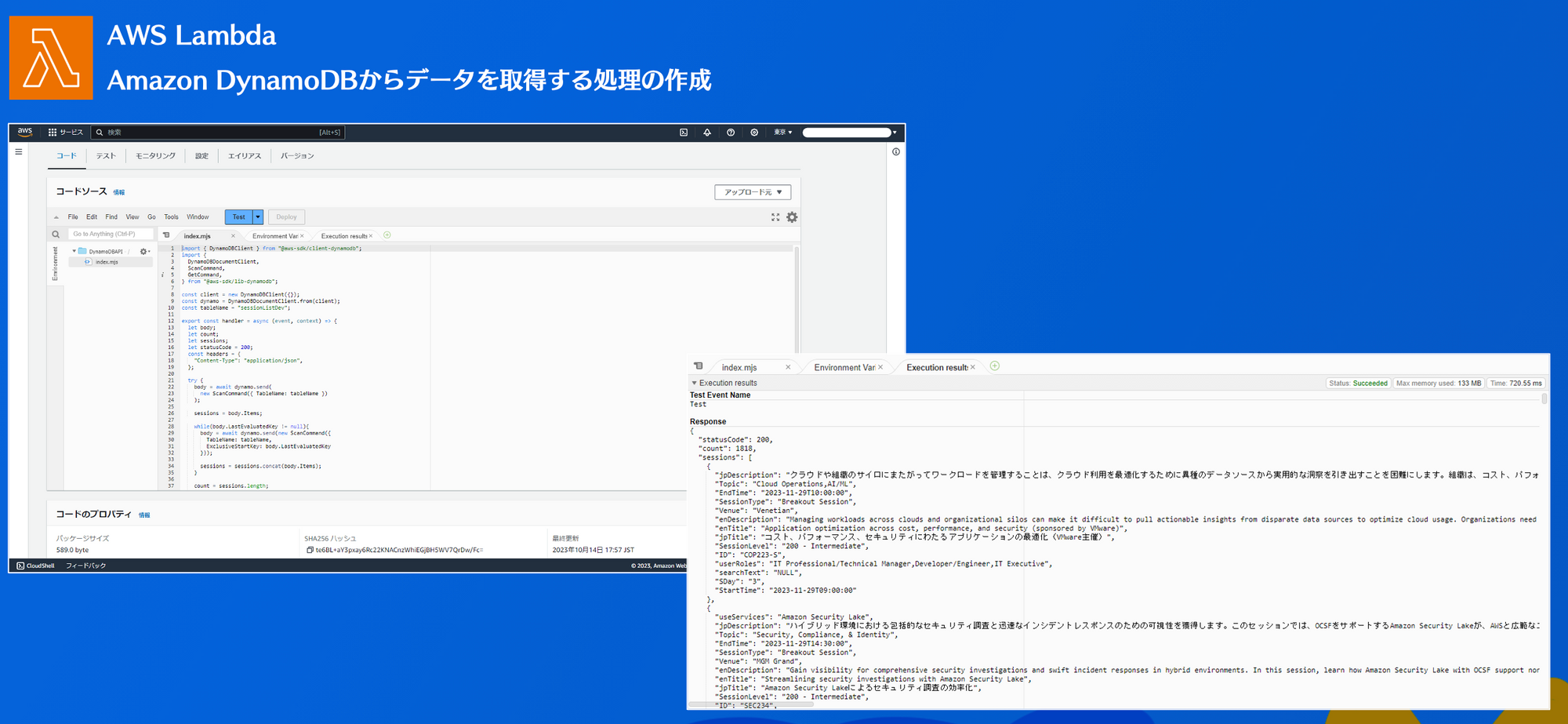
Task: Open the notifications bell
Action: pos(707,133)
